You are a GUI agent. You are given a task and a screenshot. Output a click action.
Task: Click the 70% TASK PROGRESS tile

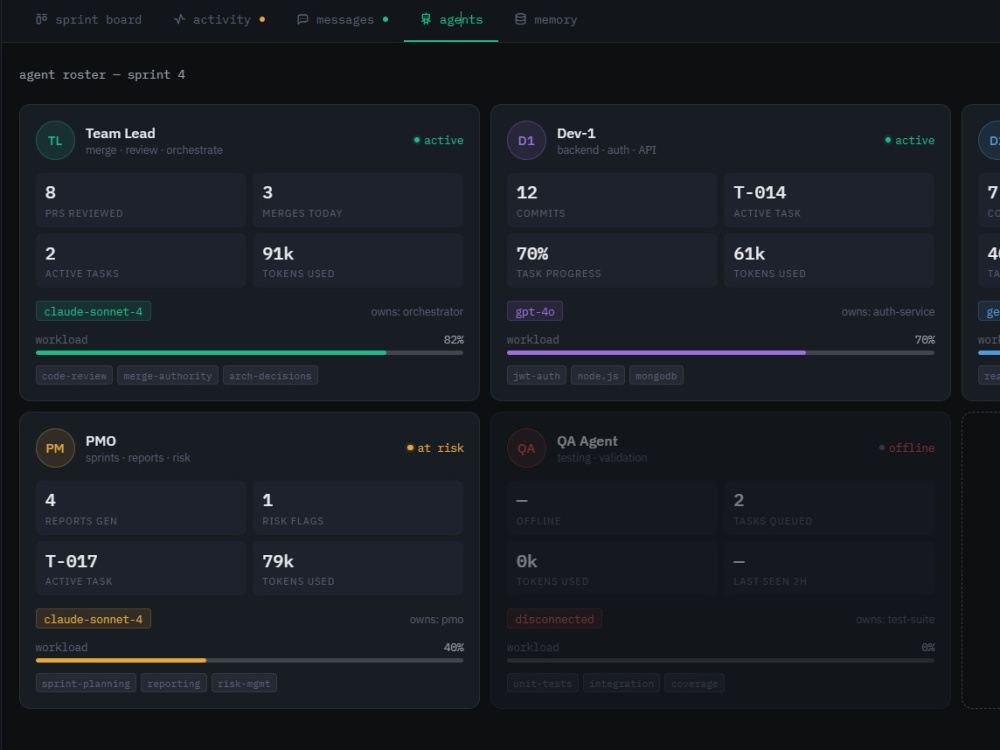click(x=612, y=260)
